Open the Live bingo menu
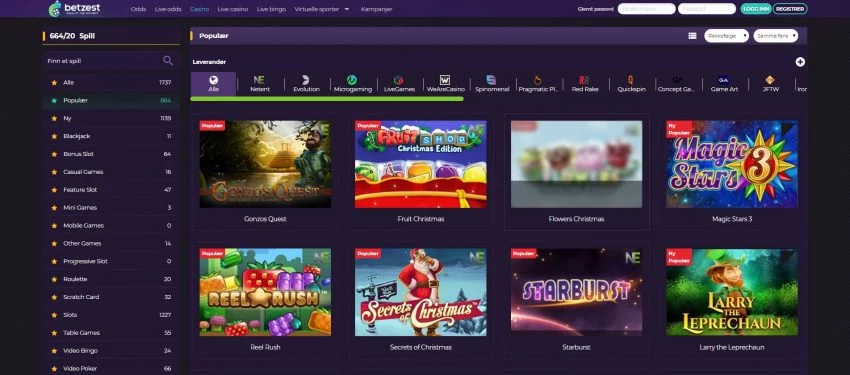 point(271,9)
